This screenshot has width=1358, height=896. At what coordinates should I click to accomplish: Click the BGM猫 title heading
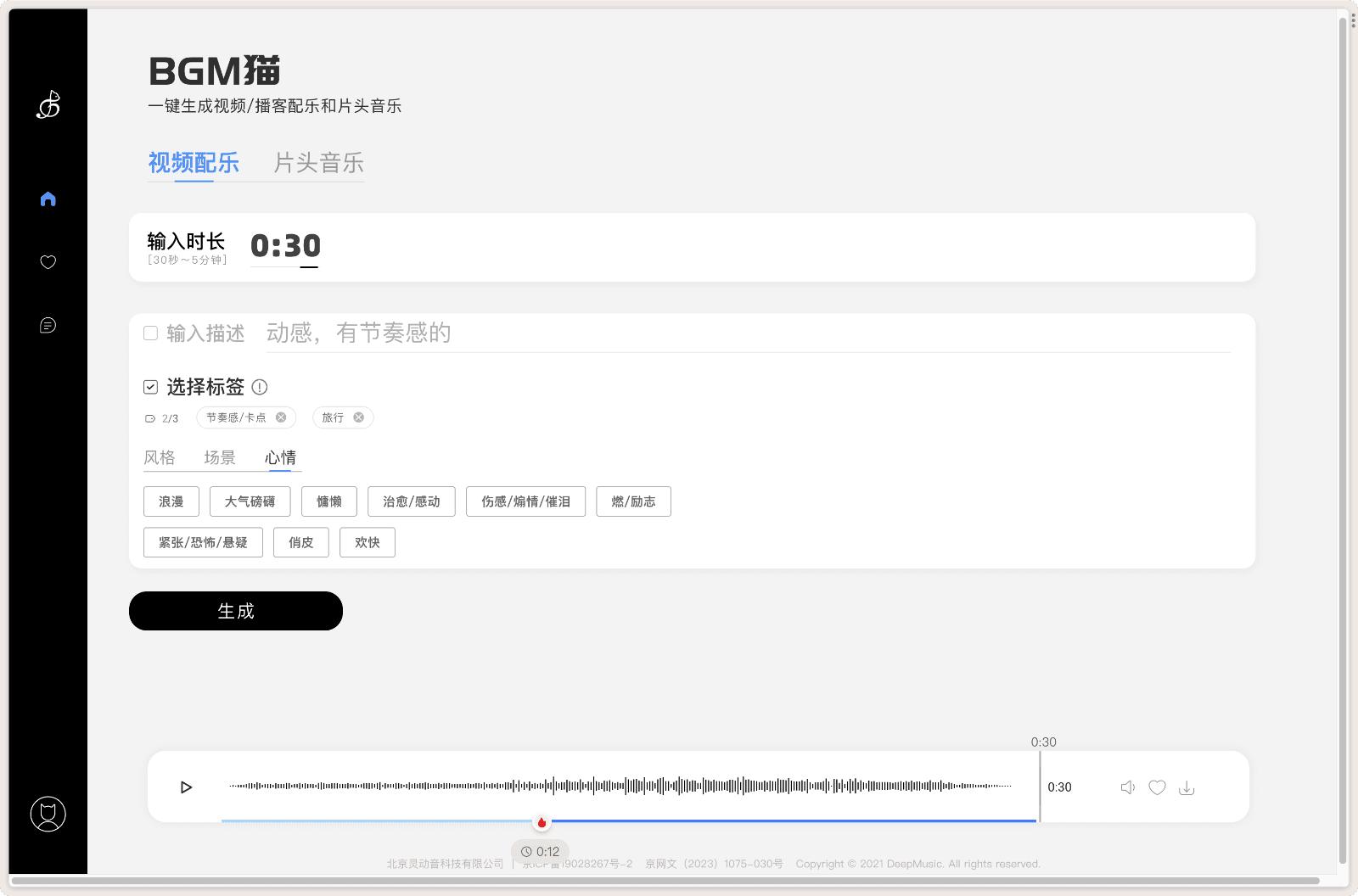[x=214, y=71]
